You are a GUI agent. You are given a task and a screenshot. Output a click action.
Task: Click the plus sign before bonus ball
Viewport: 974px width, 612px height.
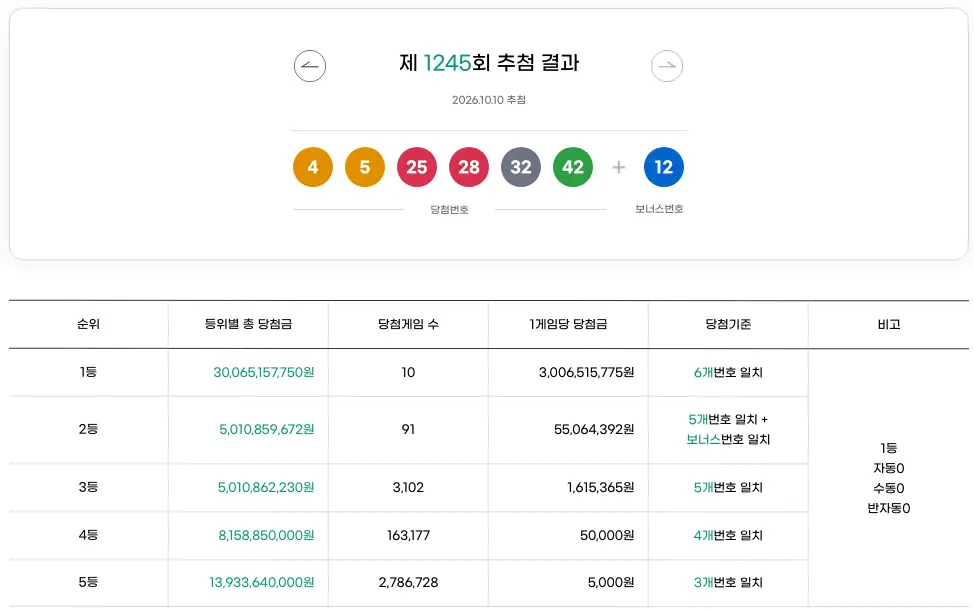619,167
